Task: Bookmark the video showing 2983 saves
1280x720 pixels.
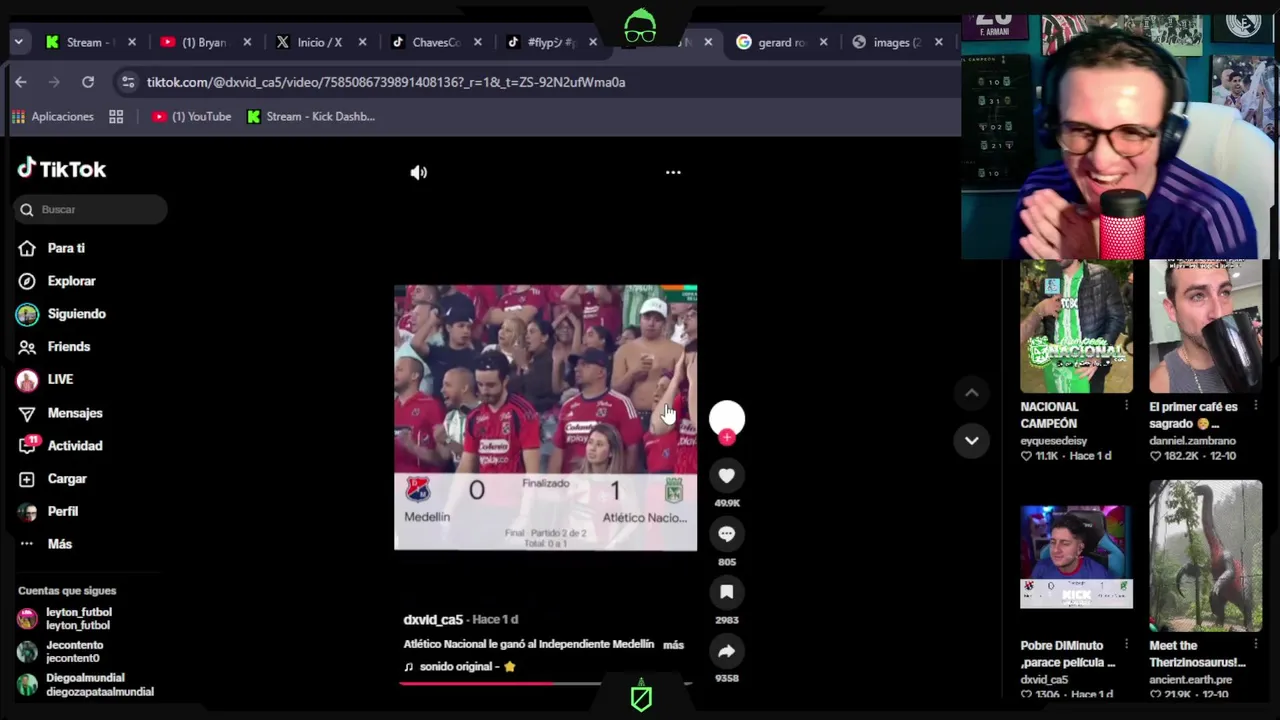Action: click(727, 592)
